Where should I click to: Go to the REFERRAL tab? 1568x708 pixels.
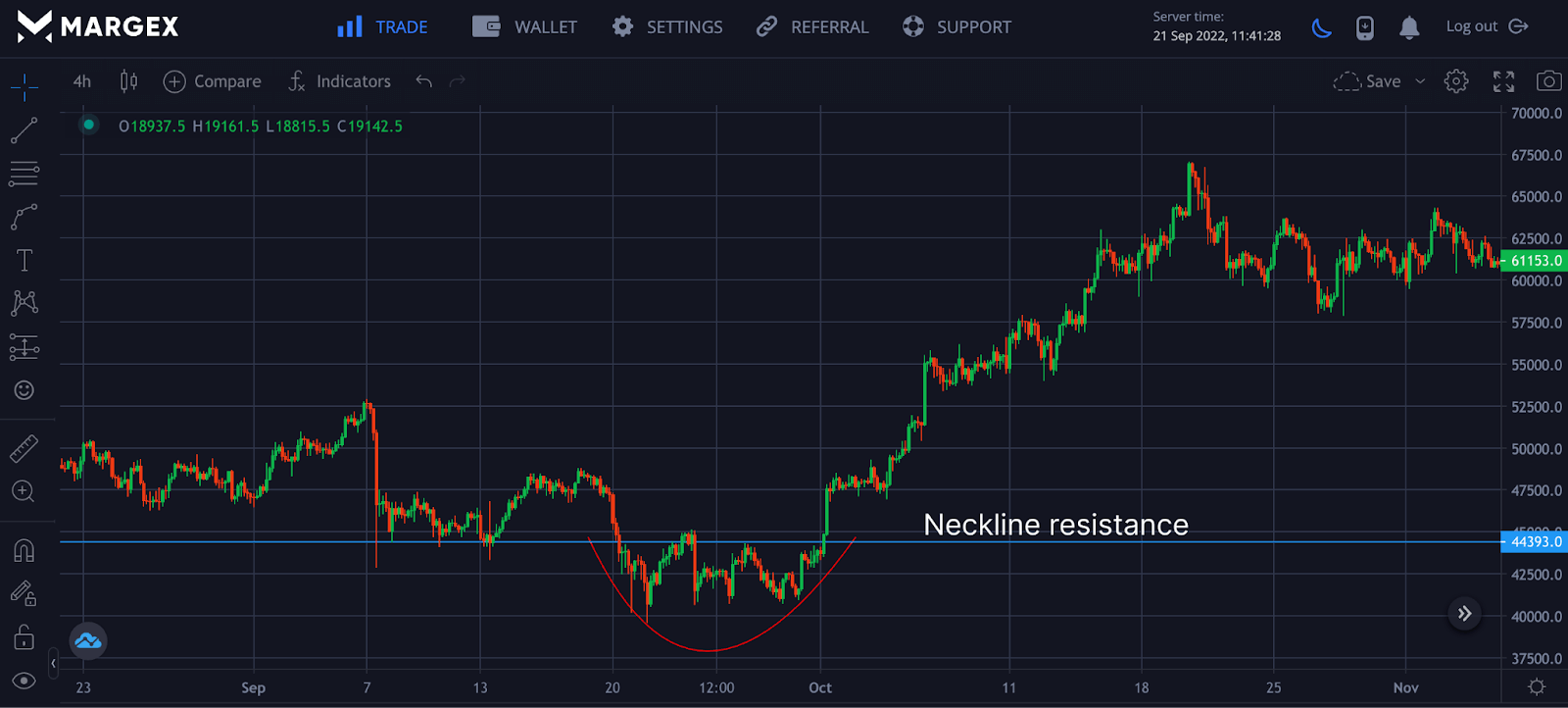812,26
